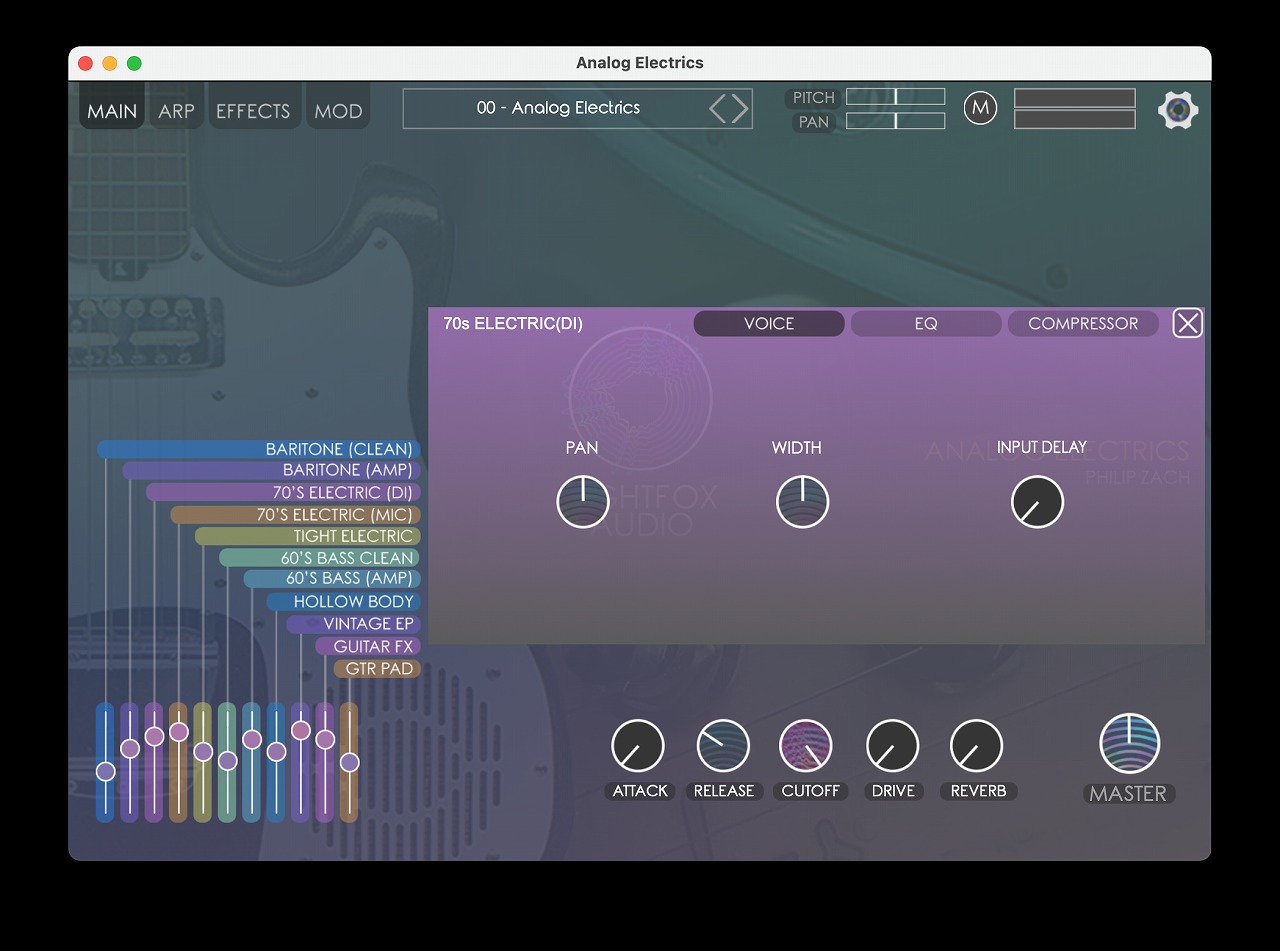
Task: Select the GTR Pad layer label
Action: tap(378, 668)
